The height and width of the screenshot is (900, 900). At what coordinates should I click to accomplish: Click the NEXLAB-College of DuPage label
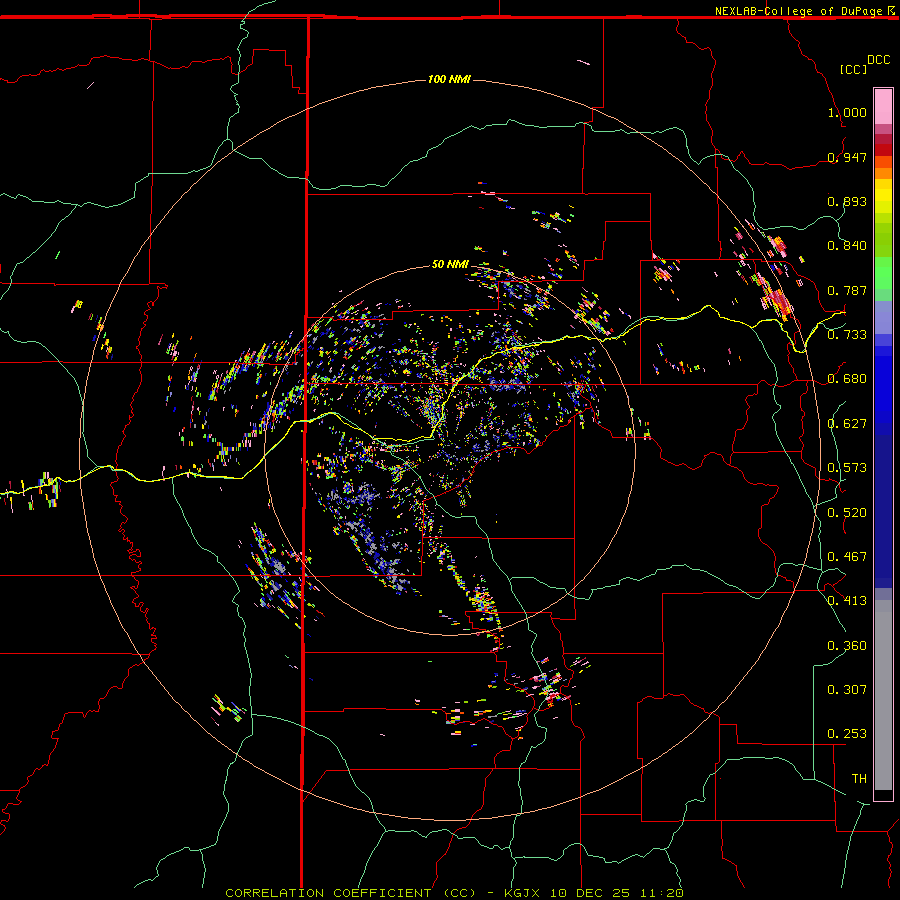pos(798,11)
